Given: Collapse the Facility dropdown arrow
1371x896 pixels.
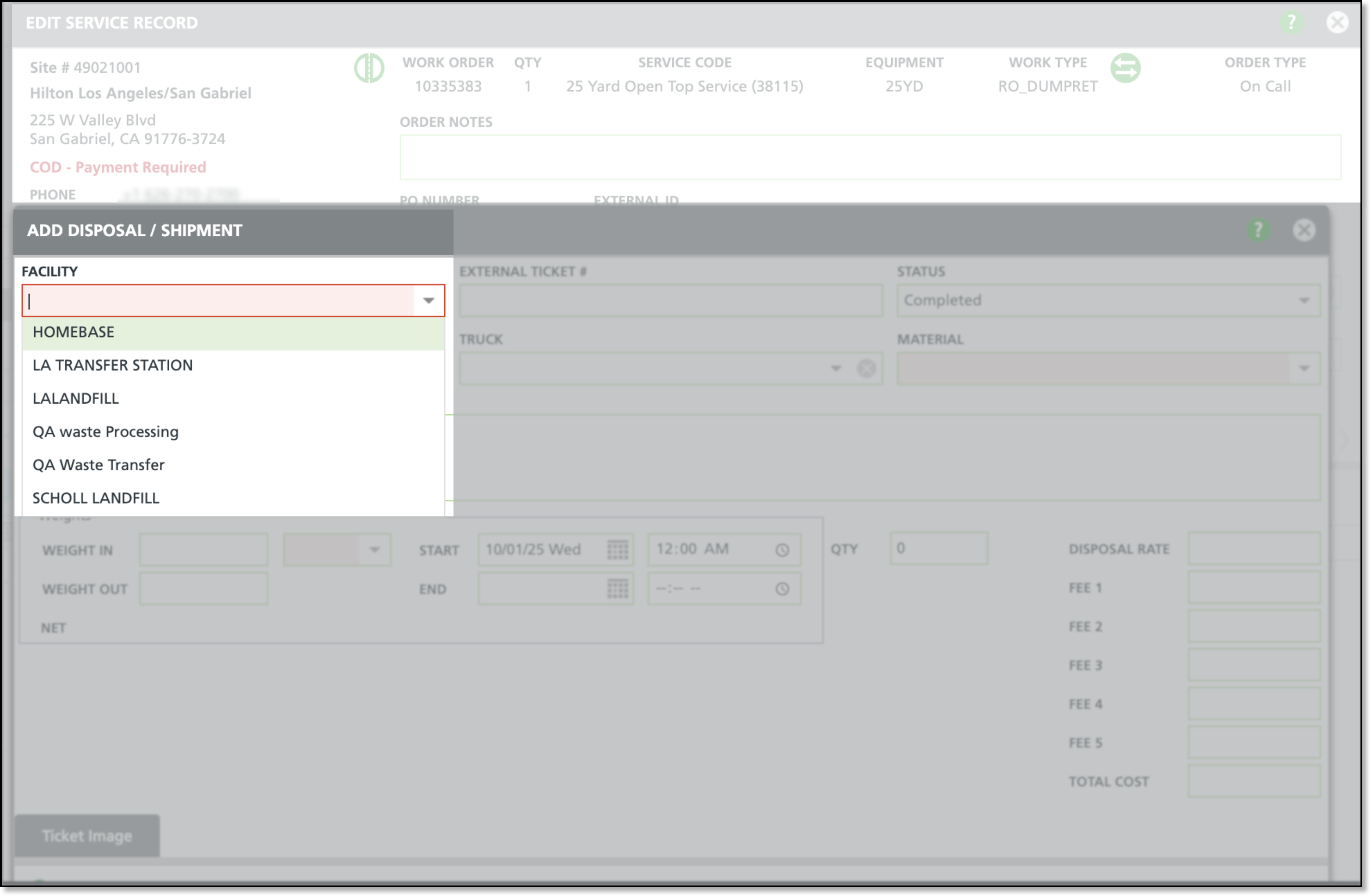Looking at the screenshot, I should tap(428, 301).
